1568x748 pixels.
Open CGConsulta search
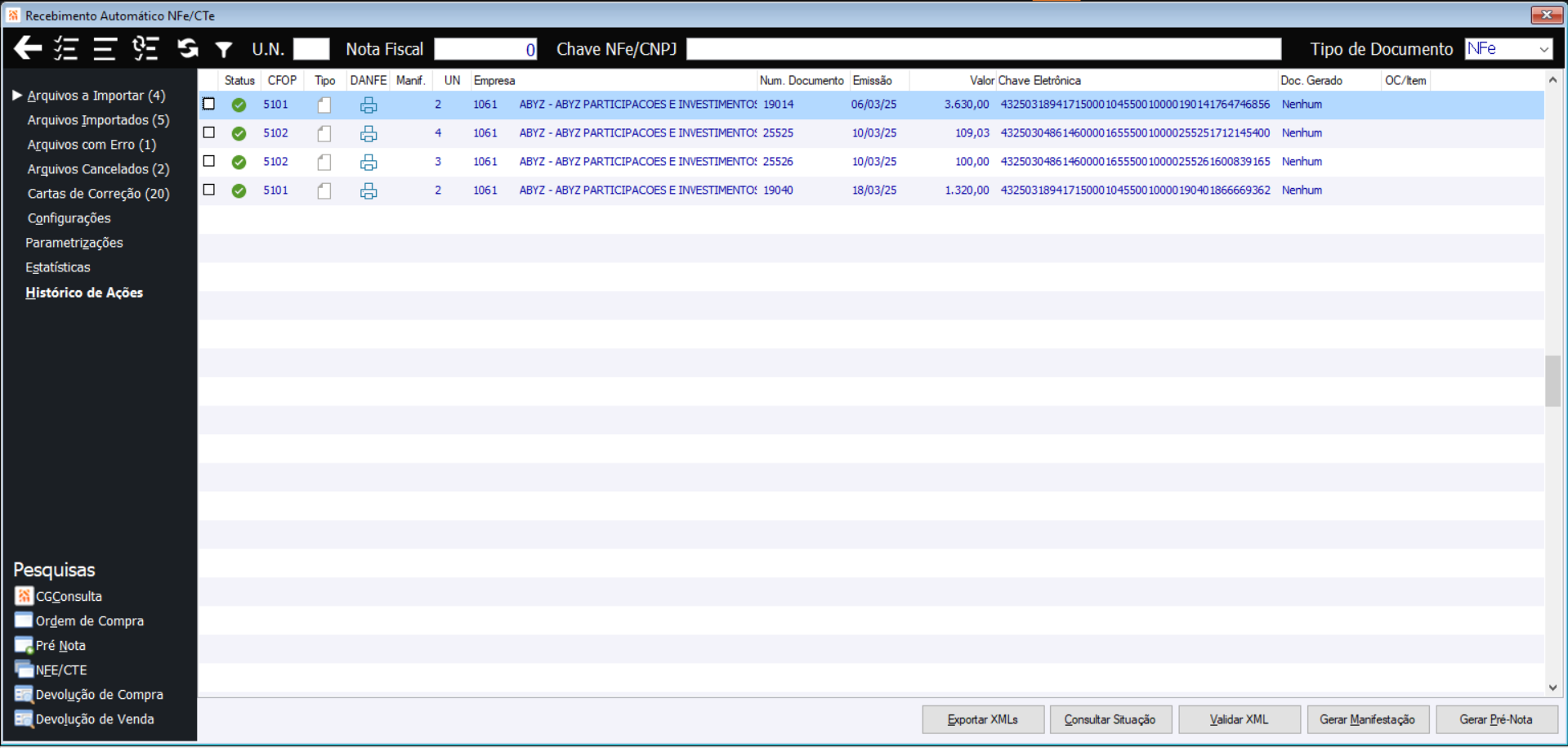[x=59, y=596]
